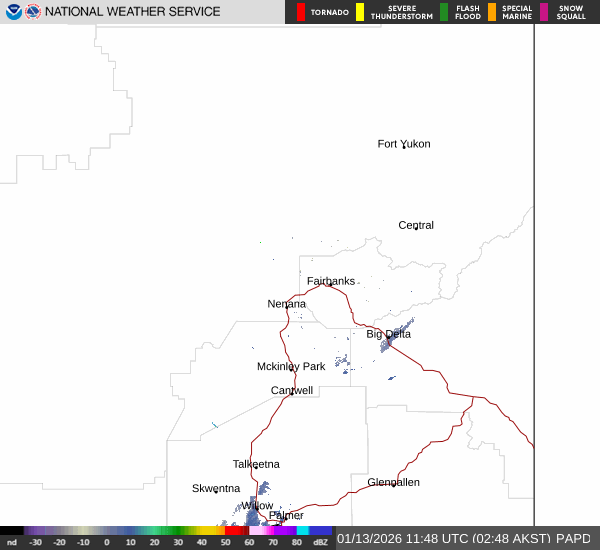Click the Glennallen label on the map
Viewport: 600px width, 550px height.
[393, 482]
